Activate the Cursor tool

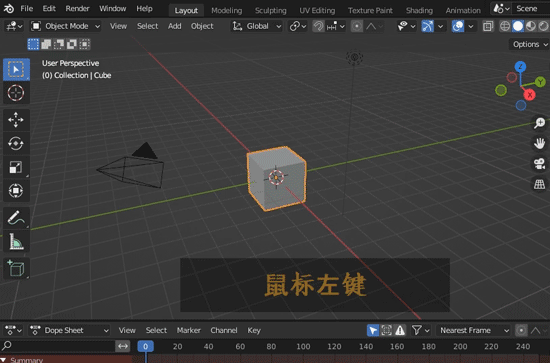click(x=16, y=93)
